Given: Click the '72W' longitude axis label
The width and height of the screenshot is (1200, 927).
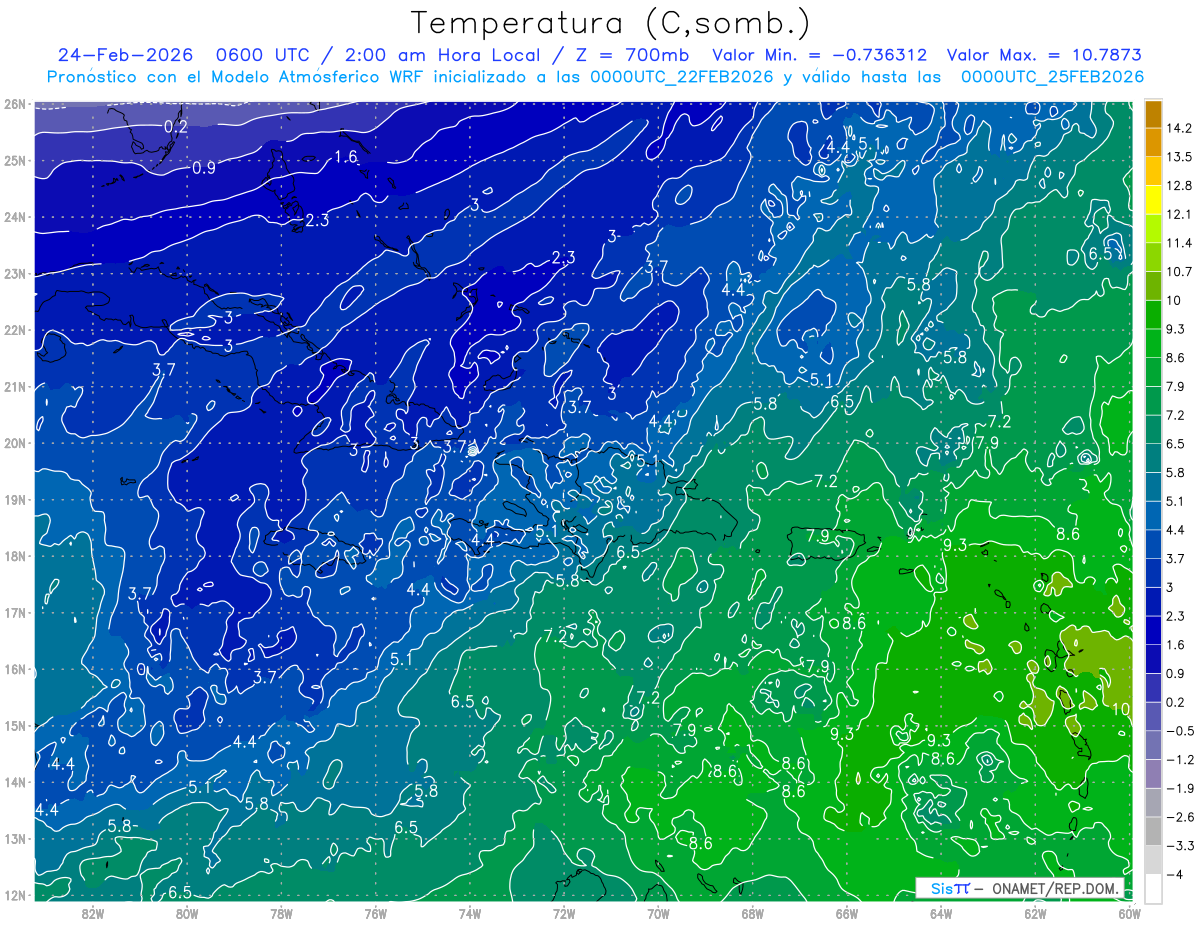Looking at the screenshot, I should click(x=563, y=913).
